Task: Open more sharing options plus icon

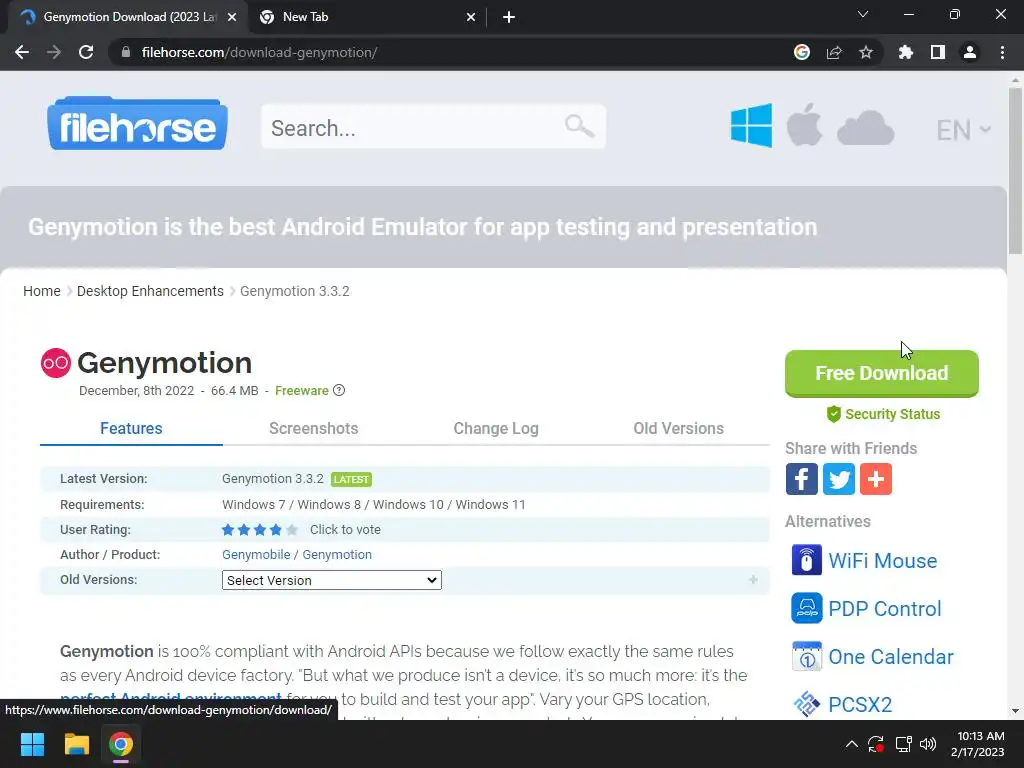Action: click(x=876, y=479)
